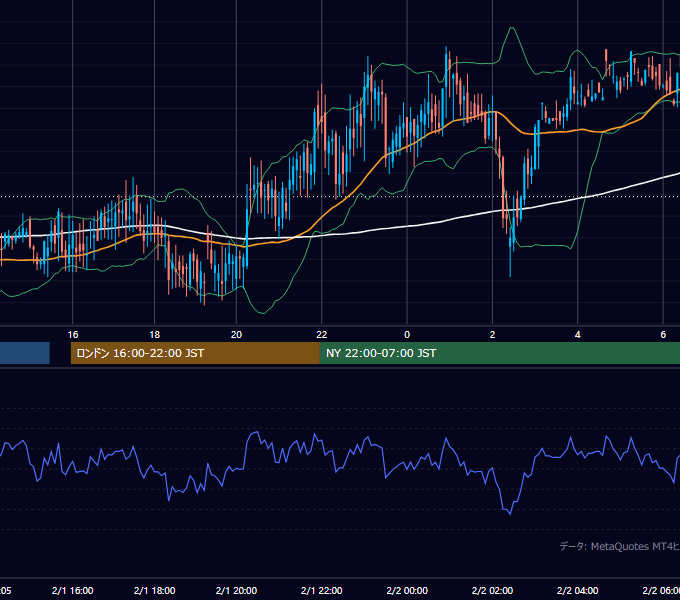Click the 16 hour label on price chart axis
680x600 pixels.
point(73,335)
